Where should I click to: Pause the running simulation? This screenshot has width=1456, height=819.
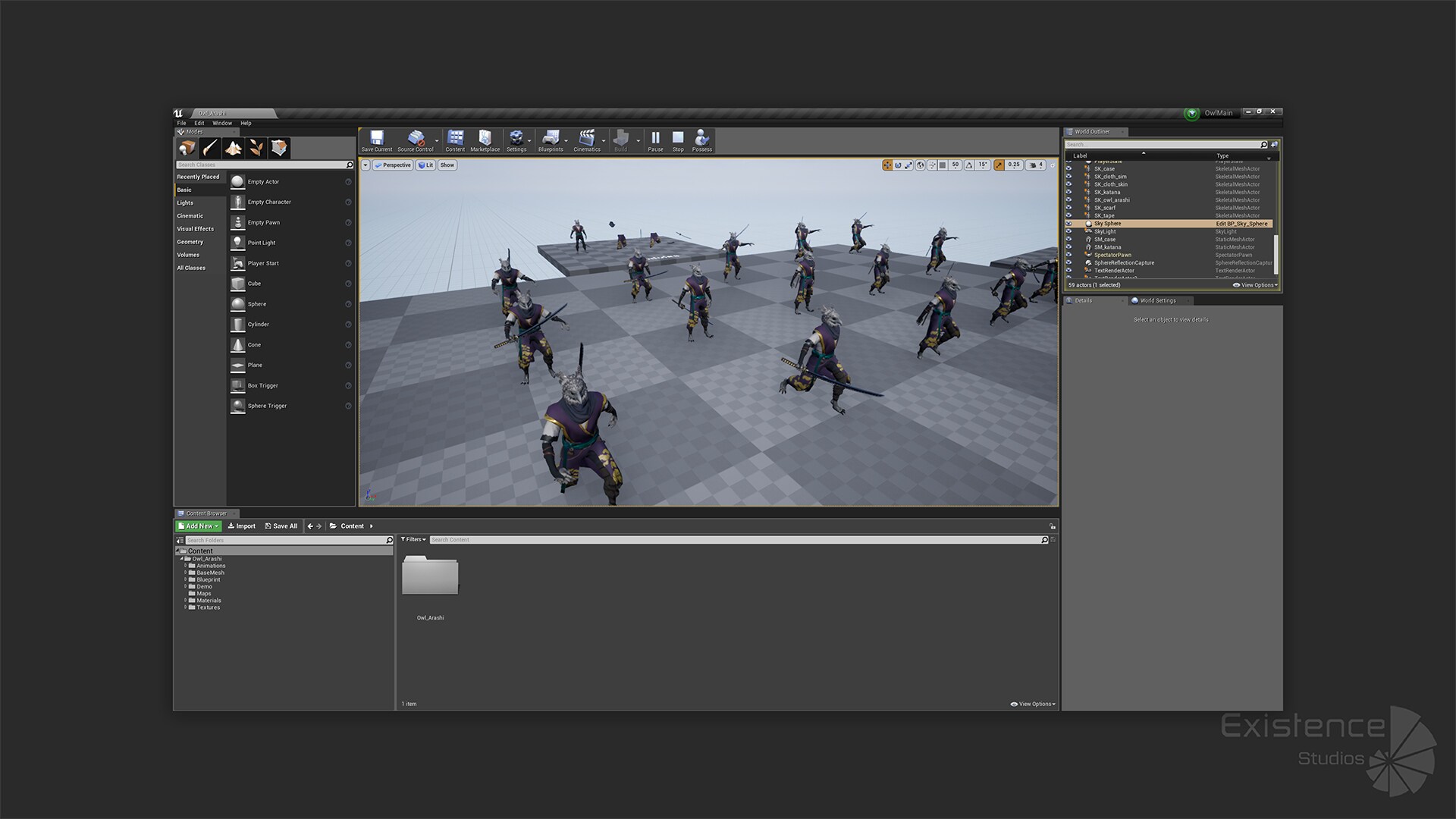[655, 140]
